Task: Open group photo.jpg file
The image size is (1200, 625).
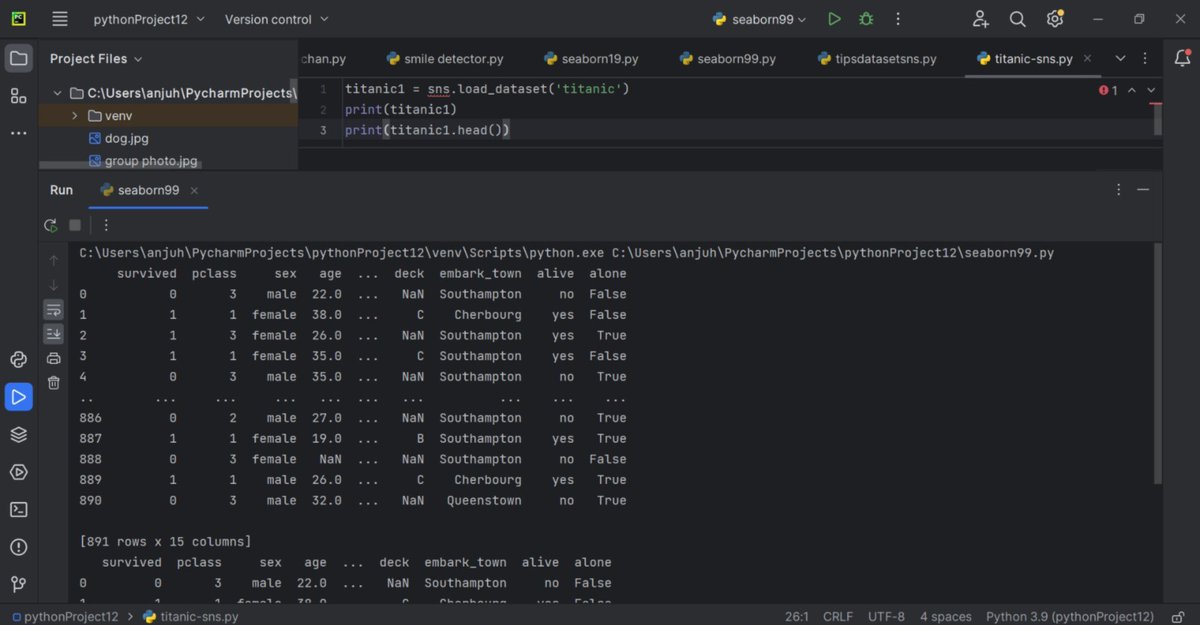Action: tap(142, 160)
